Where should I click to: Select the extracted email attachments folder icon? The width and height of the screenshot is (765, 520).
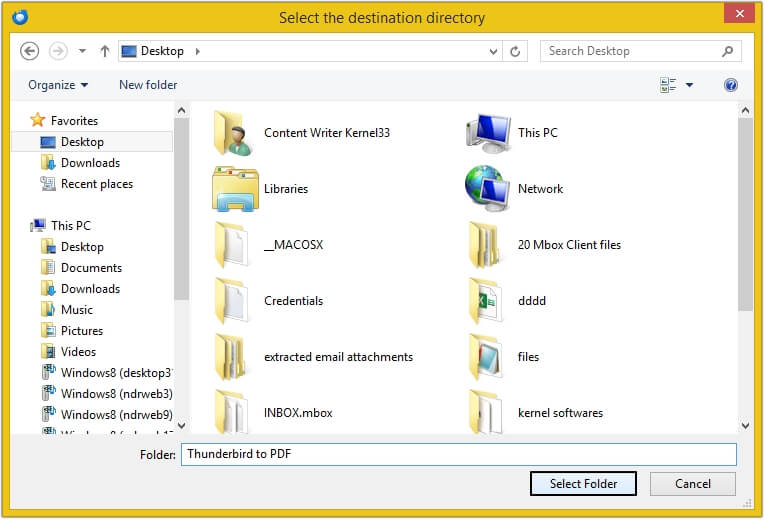pyautogui.click(x=231, y=357)
